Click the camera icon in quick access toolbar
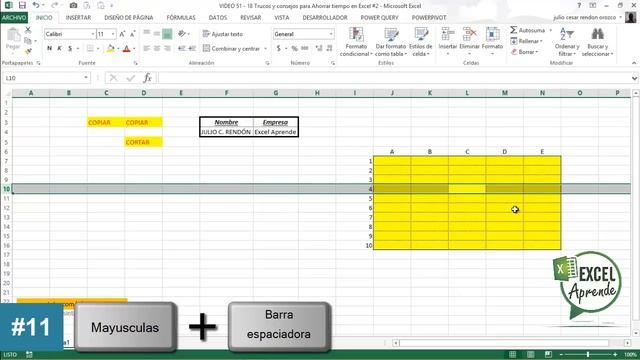This screenshot has height=360, width=640. tap(73, 5)
